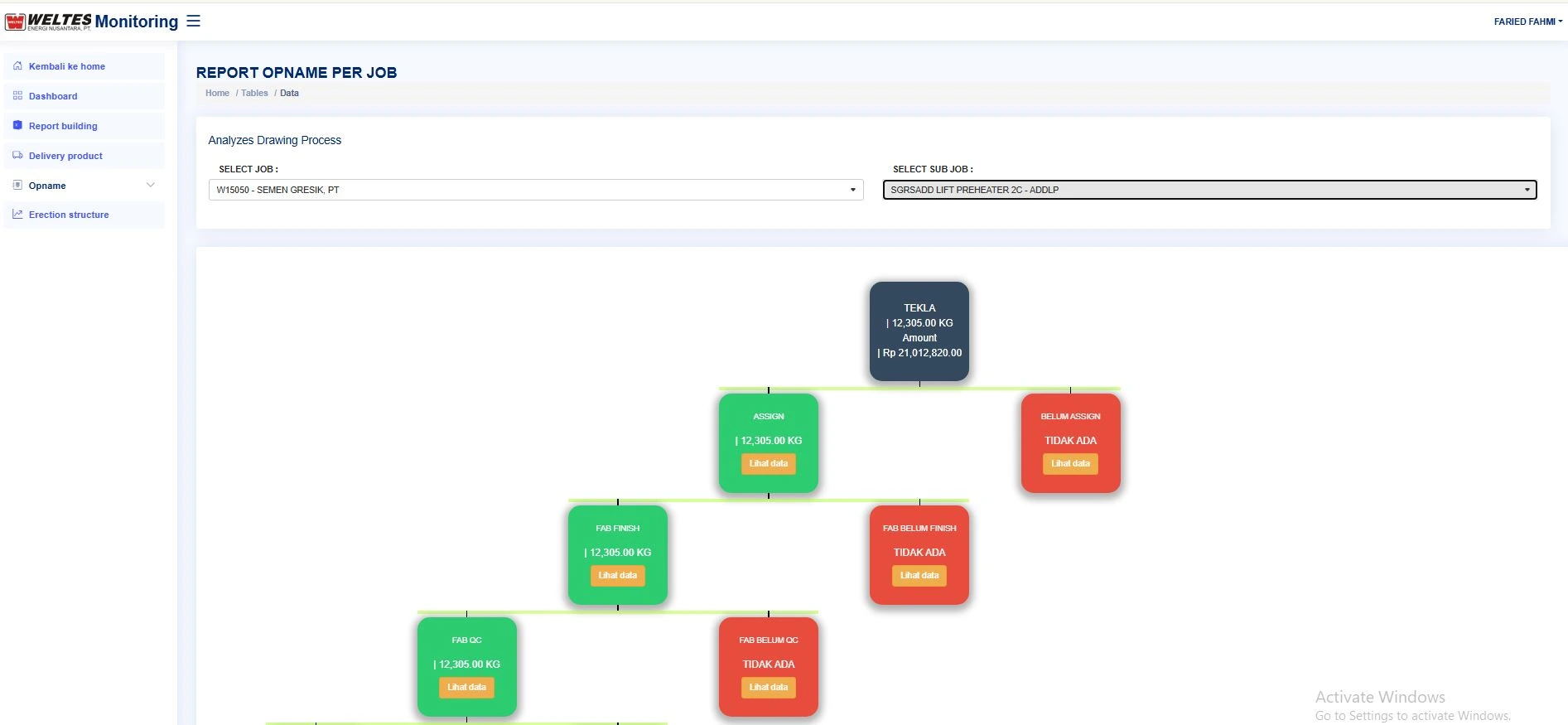Click the home icon beside Kembali ke home
1568x725 pixels.
[x=17, y=66]
